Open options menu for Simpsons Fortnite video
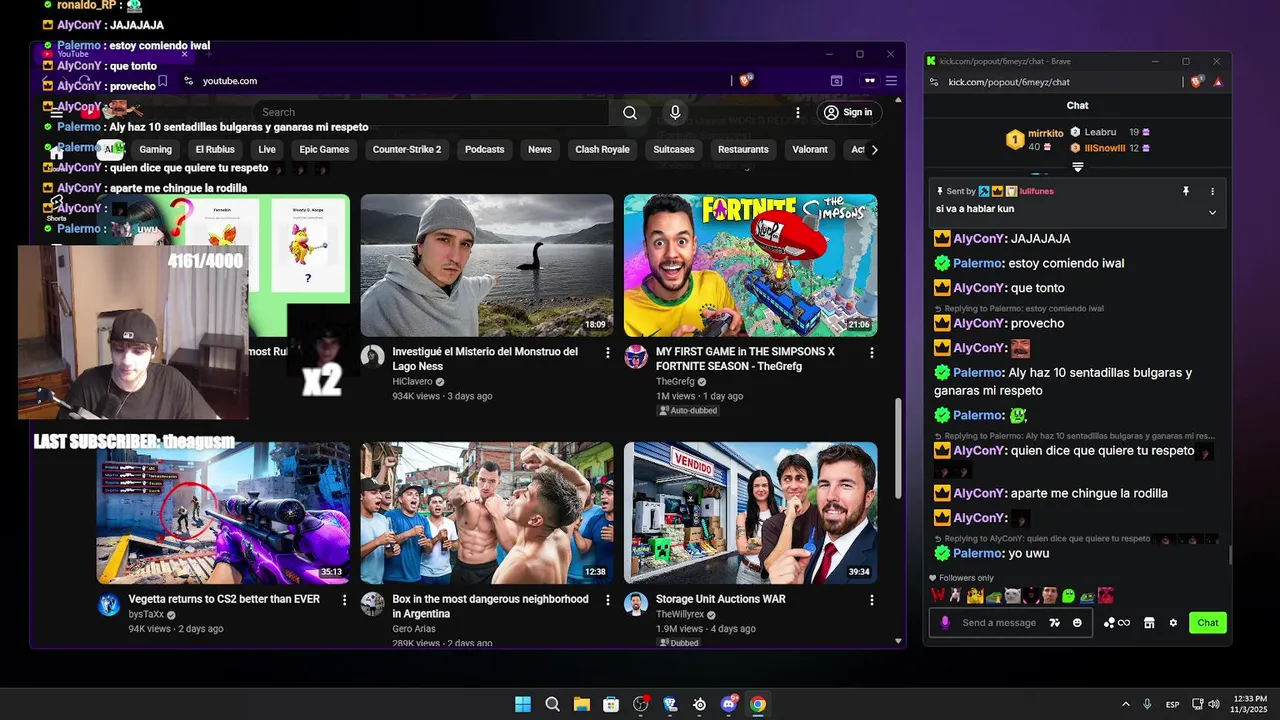Viewport: 1280px width, 720px height. pos(872,353)
